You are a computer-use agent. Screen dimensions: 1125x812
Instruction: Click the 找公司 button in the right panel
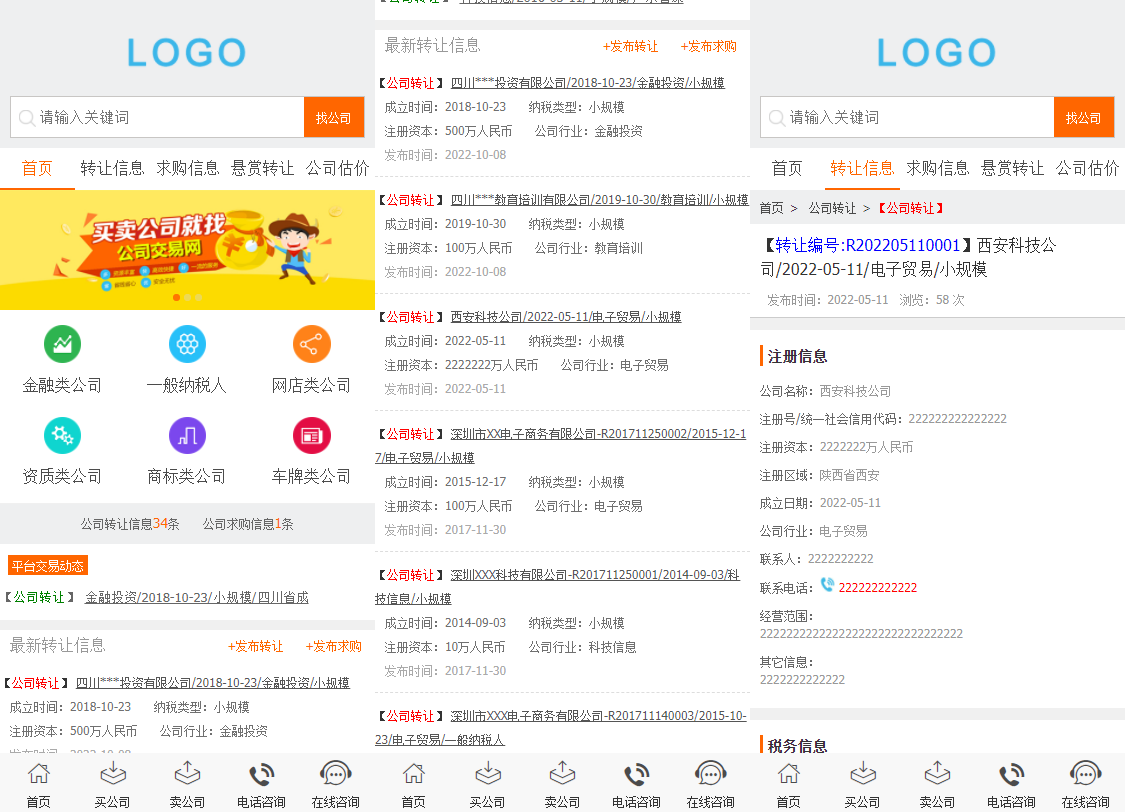point(1083,117)
